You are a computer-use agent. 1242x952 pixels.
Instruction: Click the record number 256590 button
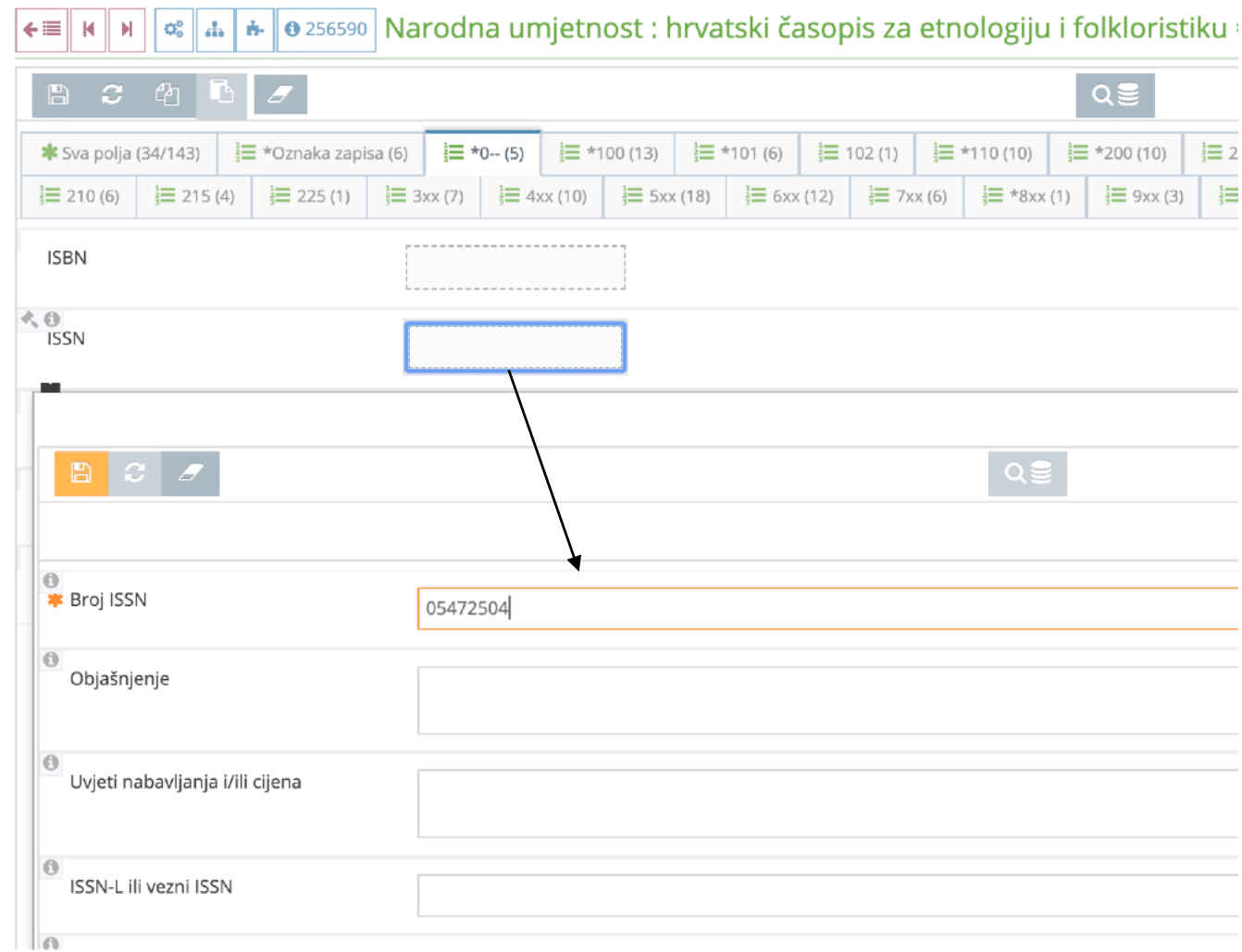point(329,29)
